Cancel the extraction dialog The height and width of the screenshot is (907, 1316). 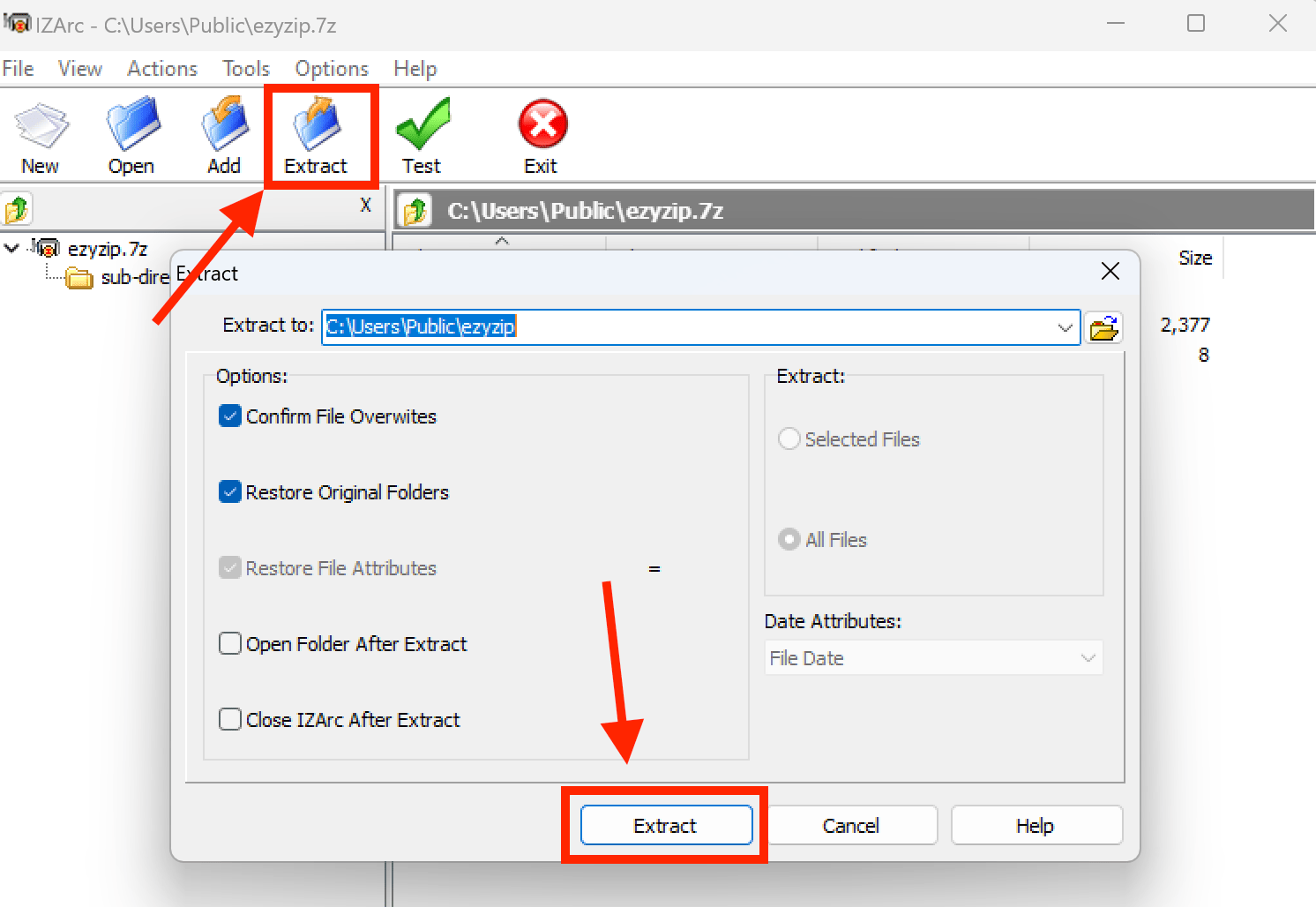[850, 825]
